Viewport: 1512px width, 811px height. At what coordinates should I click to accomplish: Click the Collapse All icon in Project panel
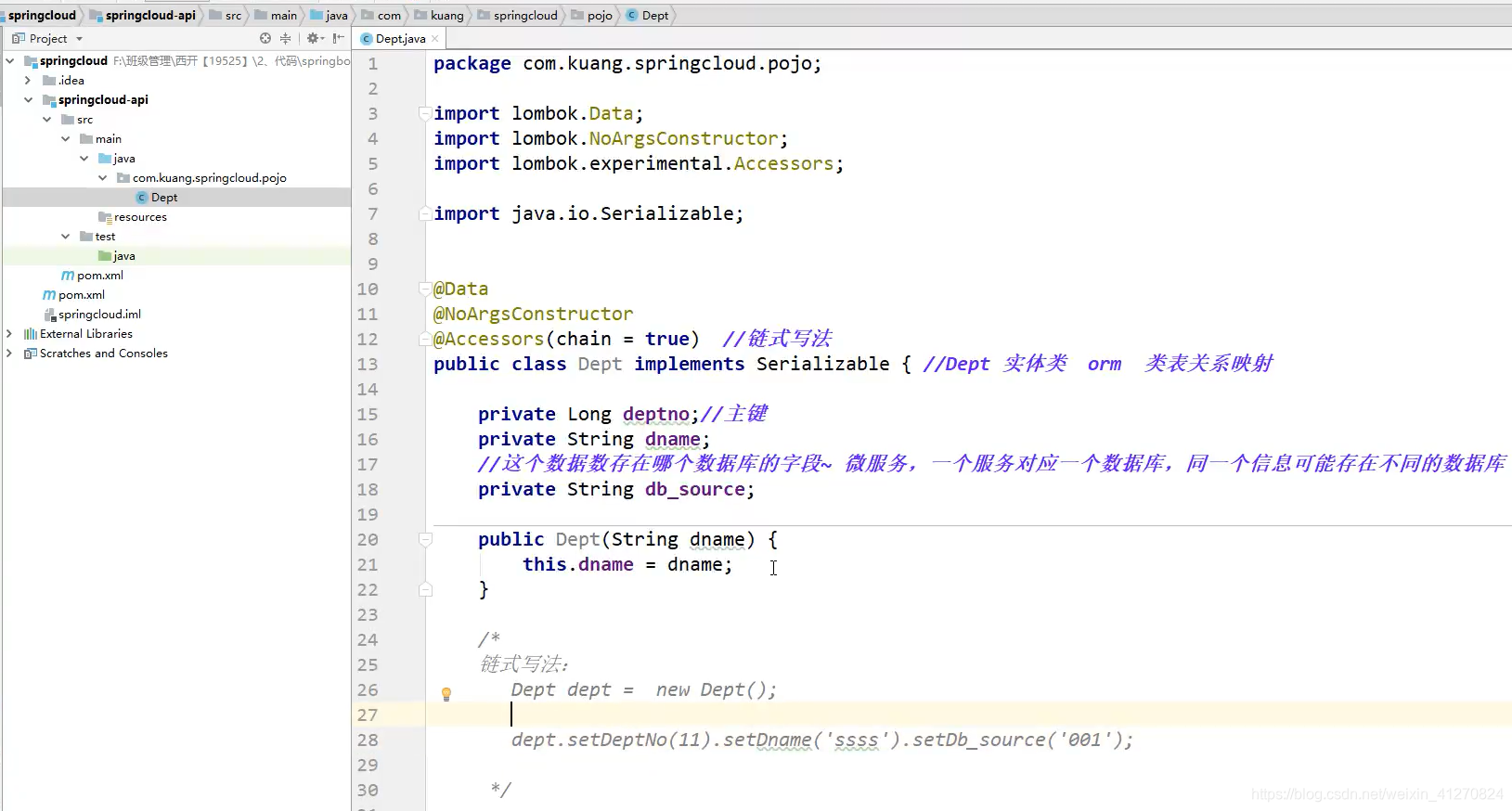tap(286, 38)
